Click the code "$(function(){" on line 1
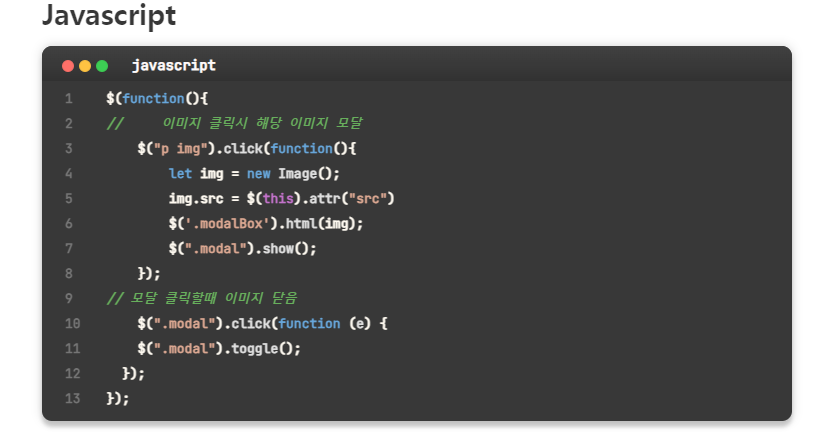This screenshot has height=437, width=819. (x=157, y=99)
